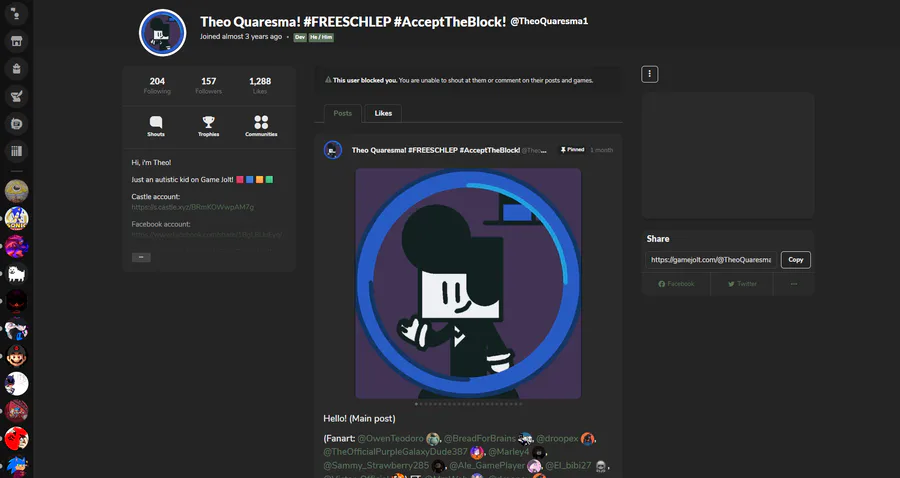Open the white dog community avatar

pyautogui.click(x=17, y=274)
